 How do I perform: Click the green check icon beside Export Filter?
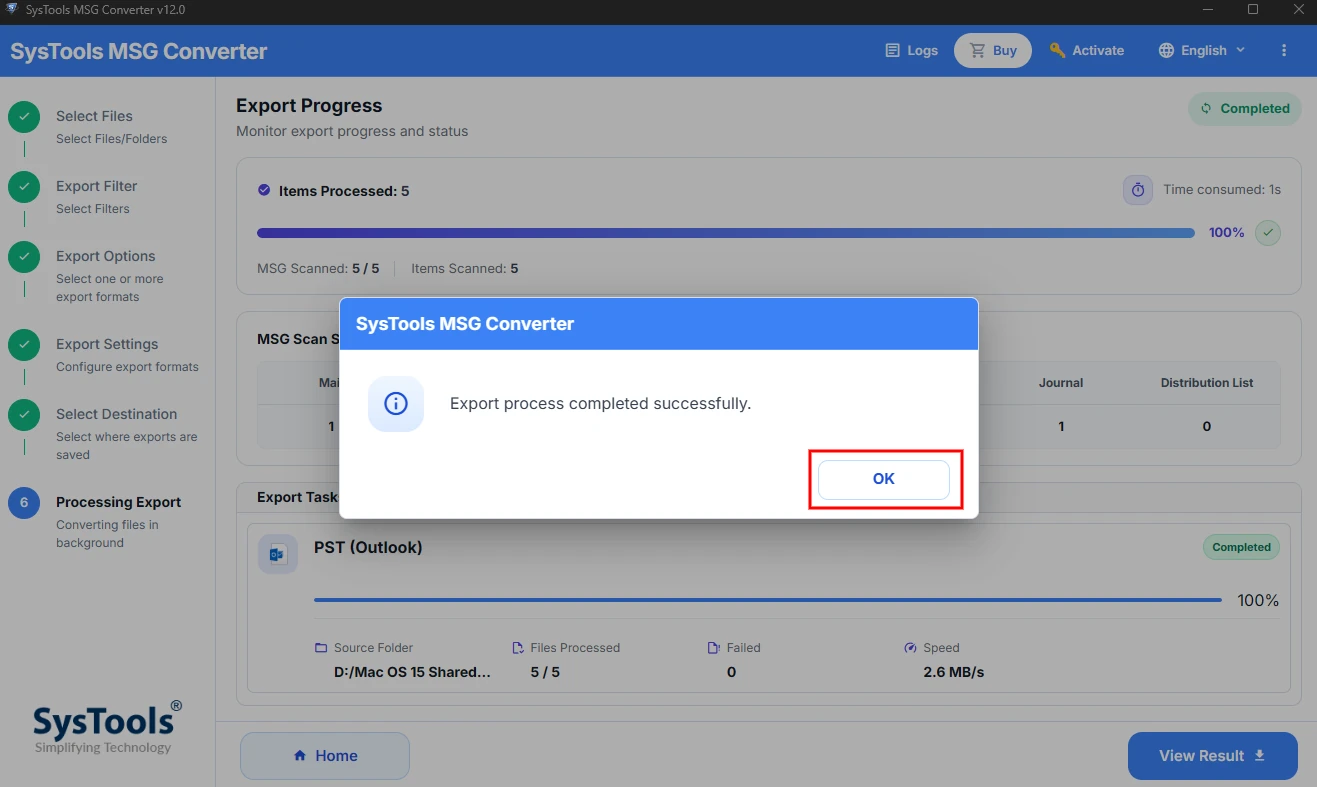(x=24, y=186)
